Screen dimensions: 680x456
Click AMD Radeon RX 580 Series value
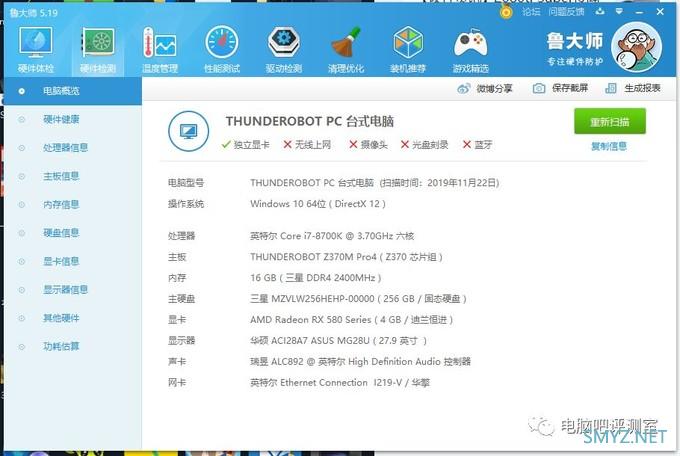351,320
